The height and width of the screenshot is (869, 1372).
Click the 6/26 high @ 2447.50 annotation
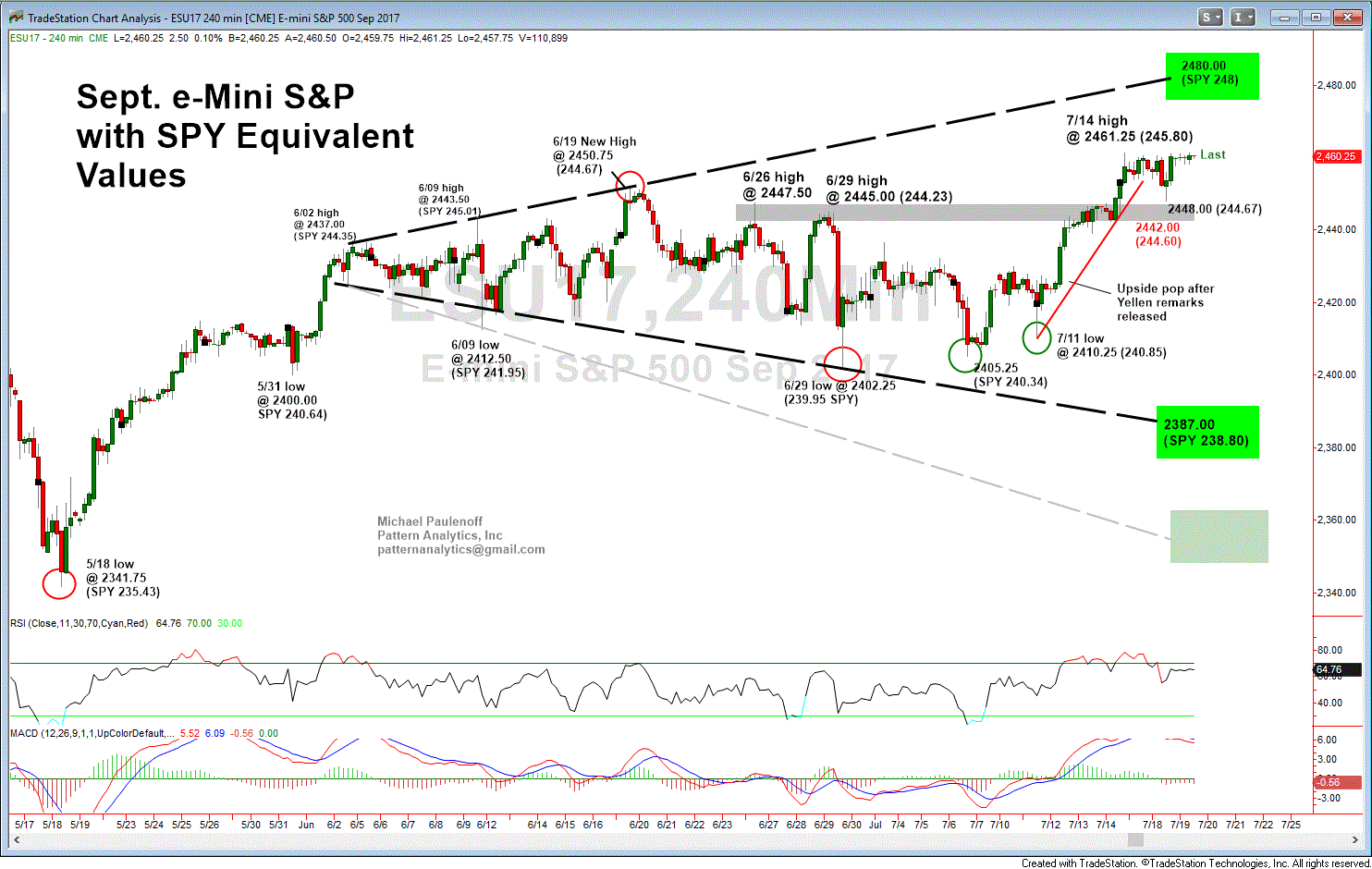(777, 185)
